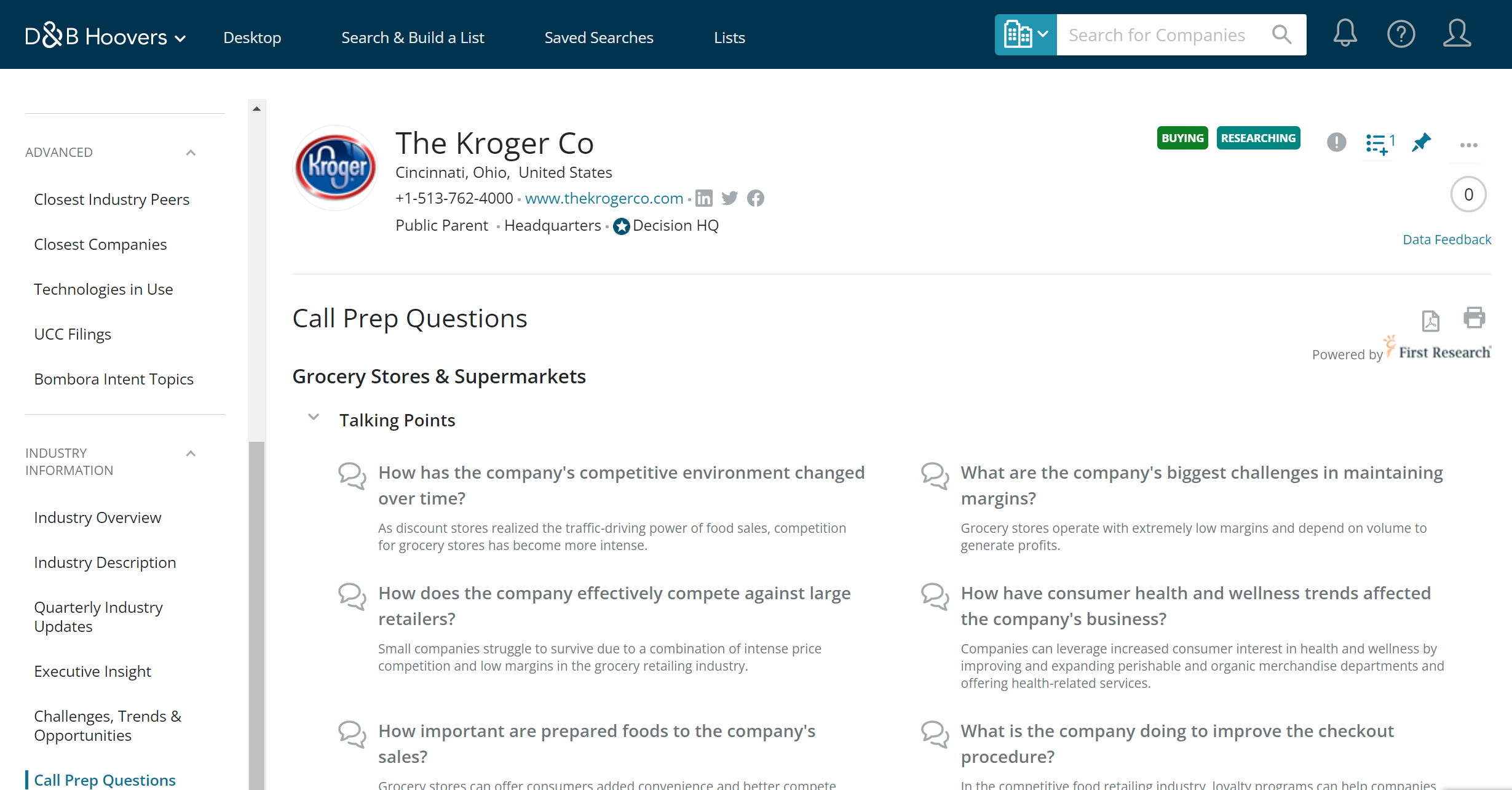The width and height of the screenshot is (1512, 790).
Task: Open Kroger's Facebook page icon
Action: [756, 198]
